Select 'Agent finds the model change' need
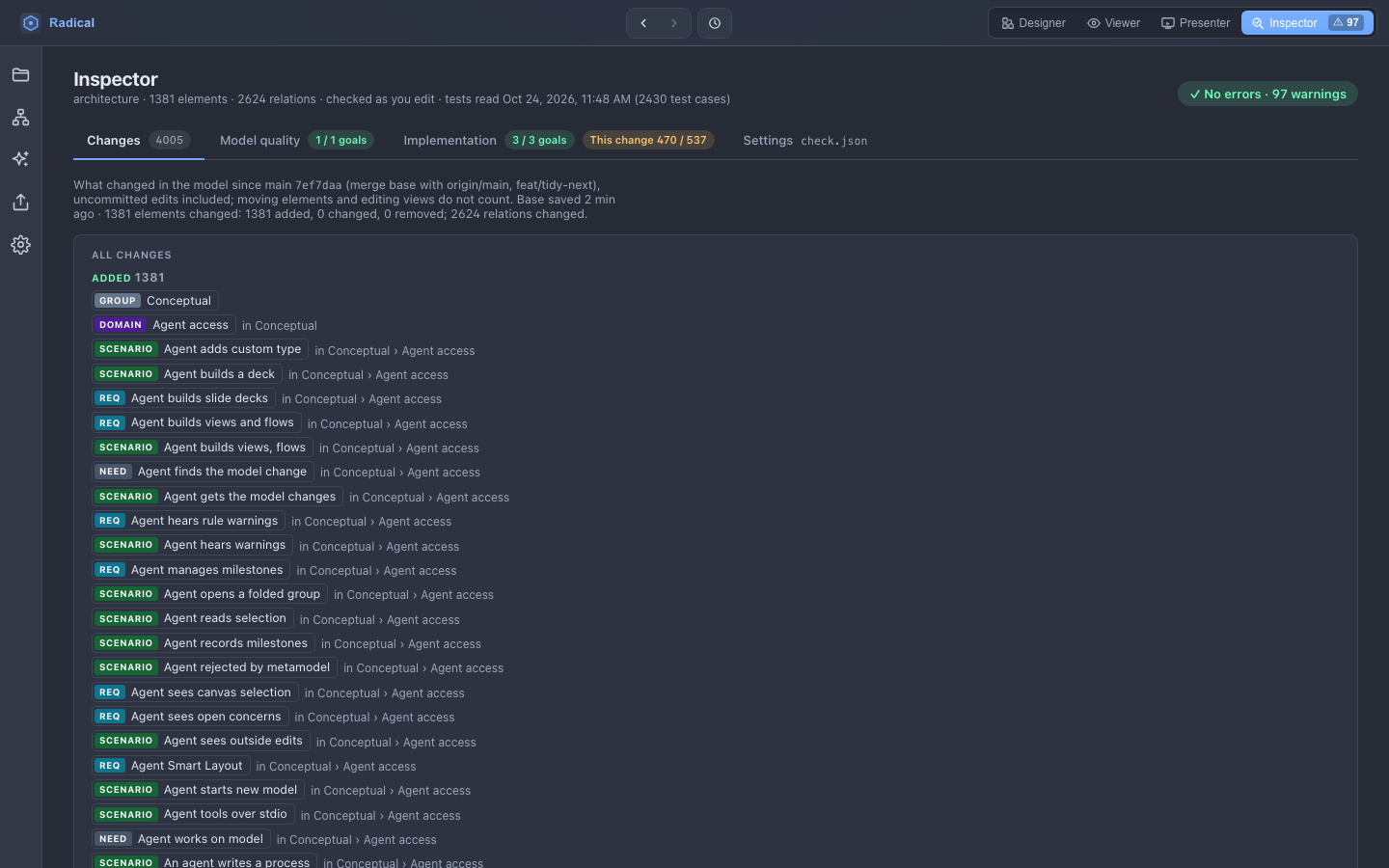Viewport: 1389px width, 868px height. [x=203, y=472]
